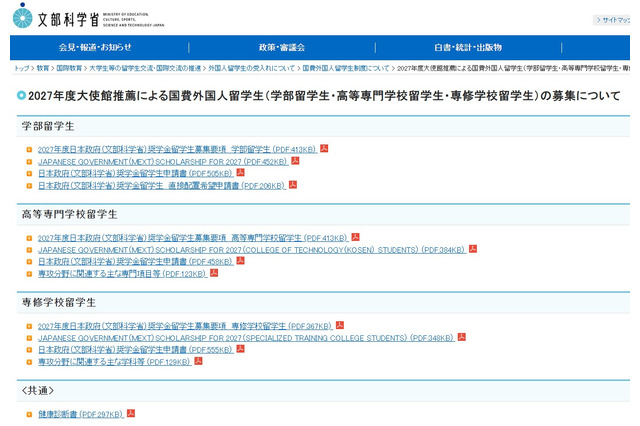Click the 学部留学生 section heading
640x426 pixels.
tap(48, 126)
